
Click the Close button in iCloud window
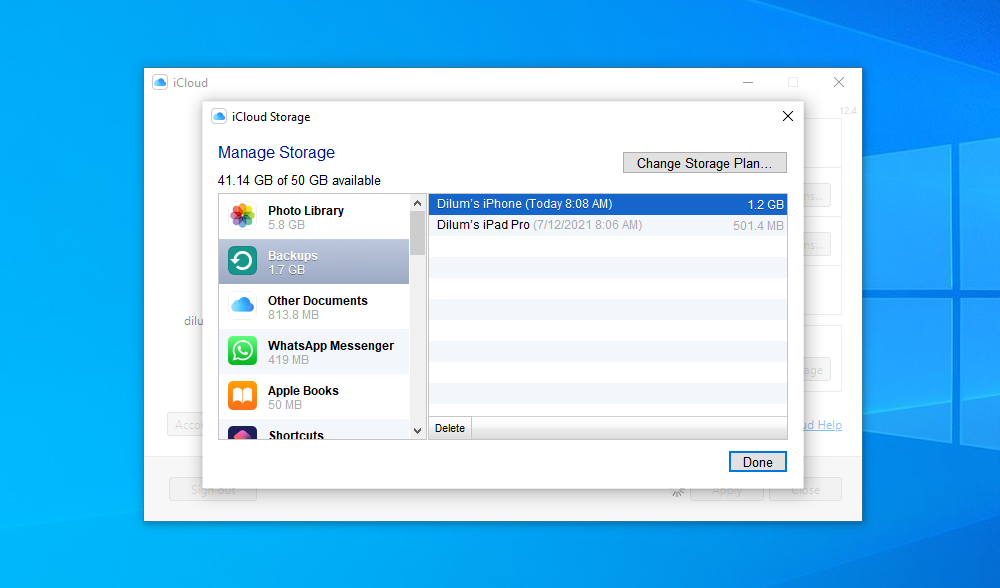(x=805, y=490)
